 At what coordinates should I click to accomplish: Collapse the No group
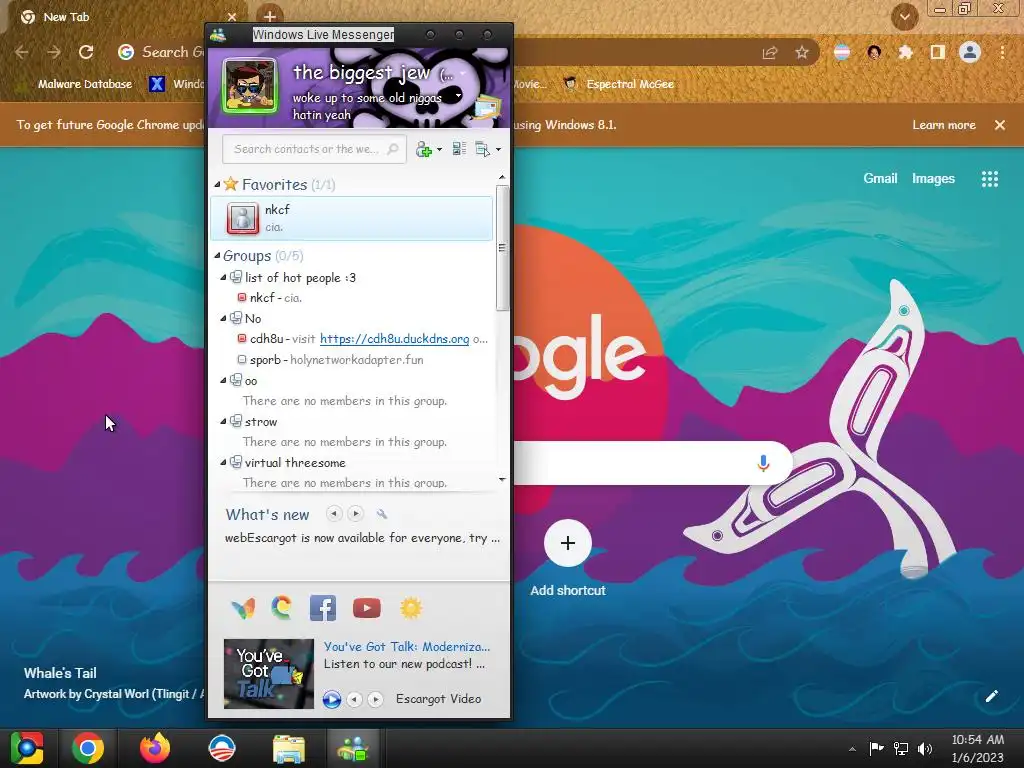pyautogui.click(x=223, y=319)
